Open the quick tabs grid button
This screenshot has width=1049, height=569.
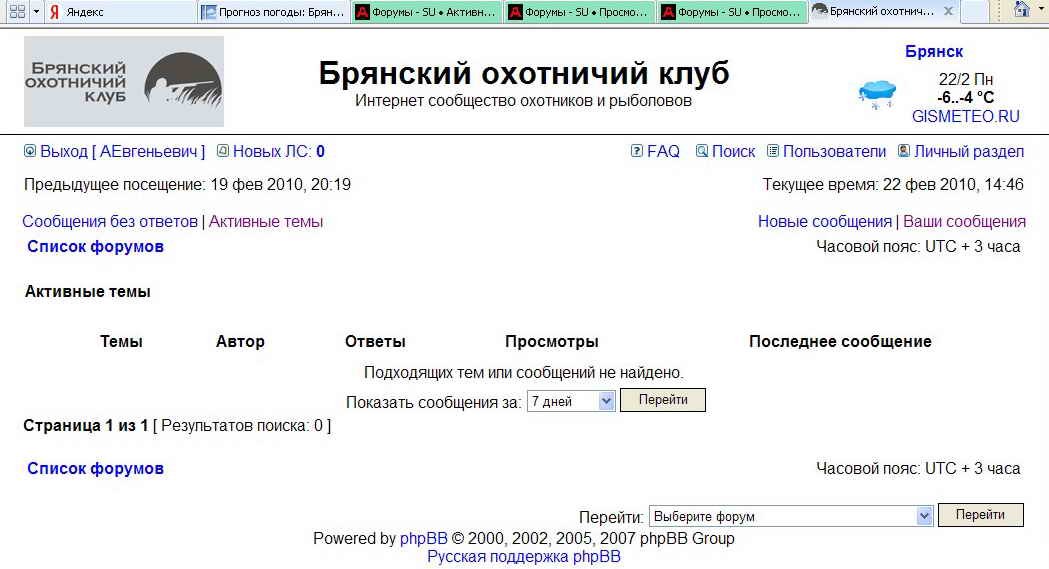pos(17,11)
